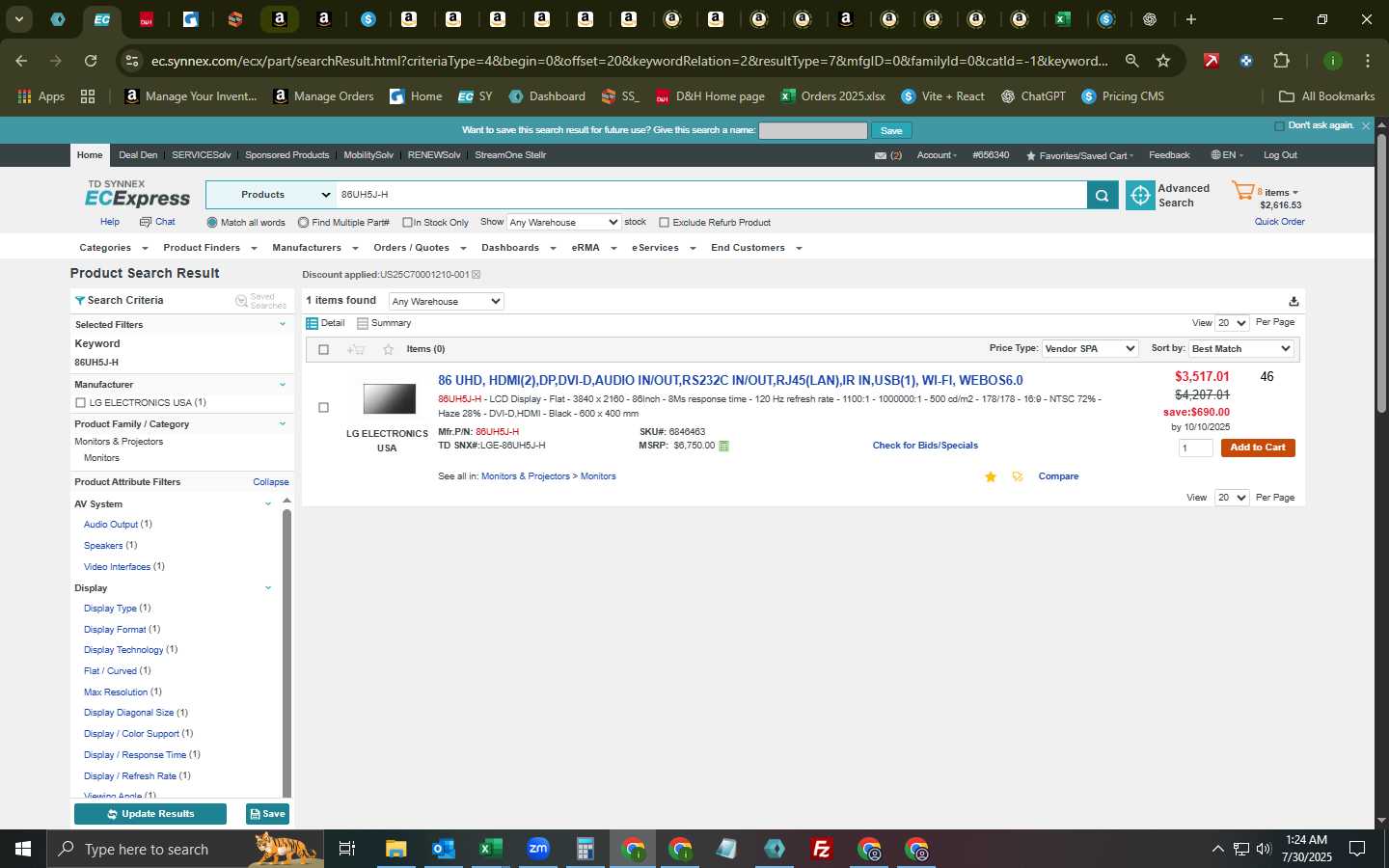This screenshot has width=1389, height=868.
Task: Check LG ELECTRONICS USA manufacturer filter
Action: (x=80, y=403)
